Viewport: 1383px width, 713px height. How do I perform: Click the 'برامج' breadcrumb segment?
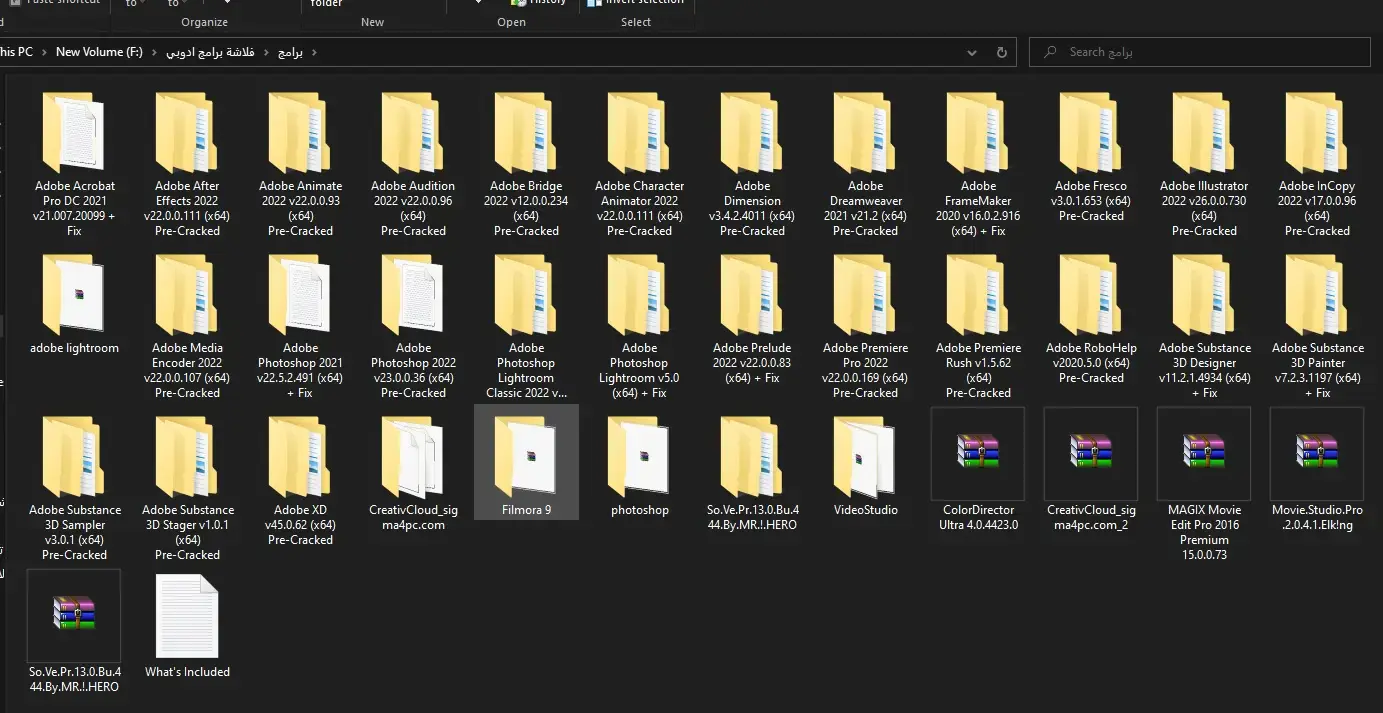(290, 52)
